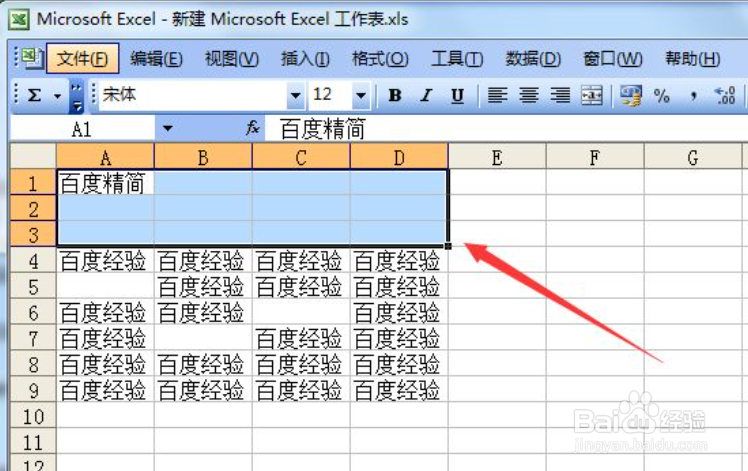The image size is (748, 471).
Task: Apply Currency style format
Action: [631, 96]
